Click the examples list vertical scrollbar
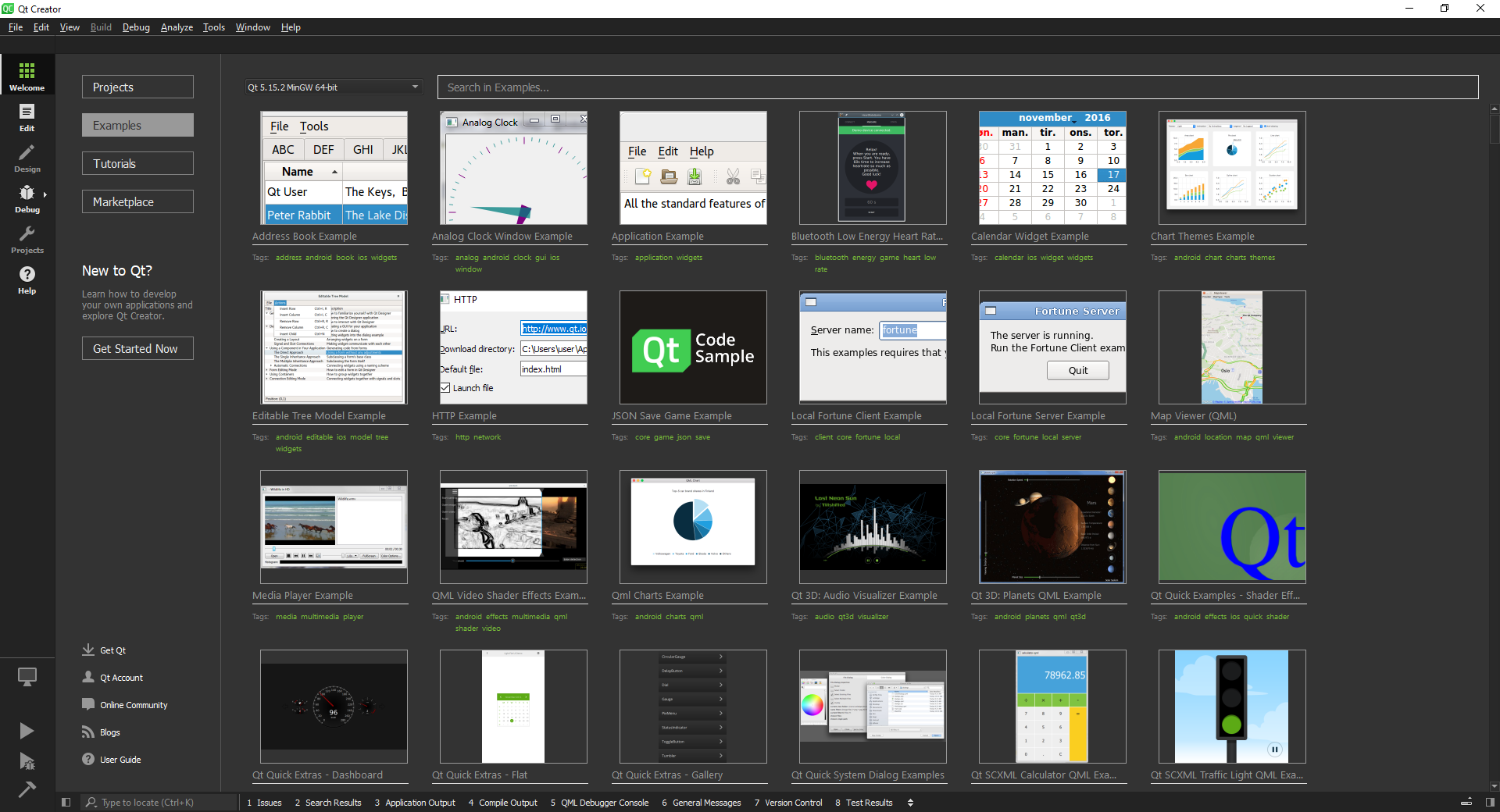 tap(1494, 129)
